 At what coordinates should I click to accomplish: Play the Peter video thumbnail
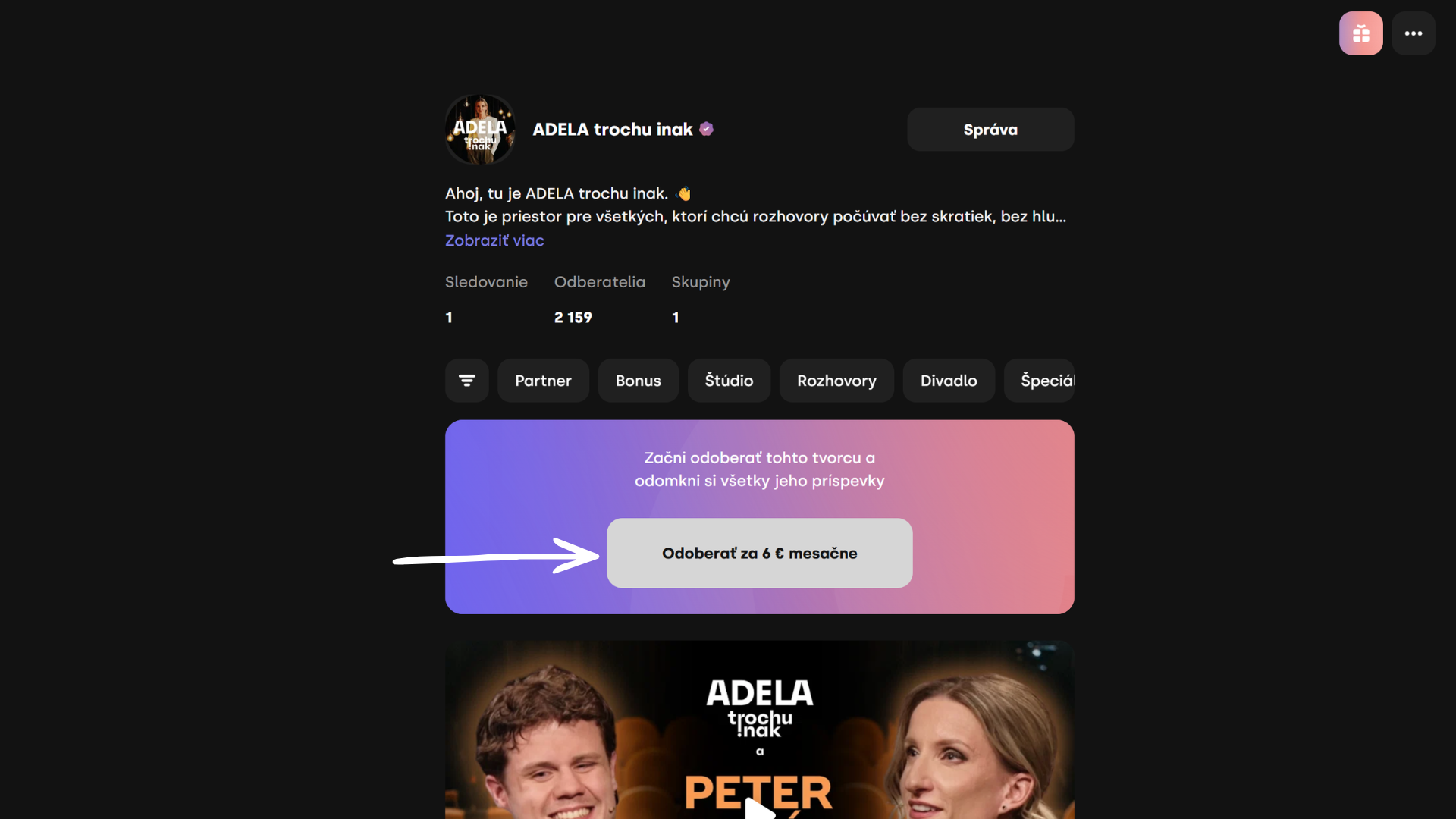pos(759,808)
